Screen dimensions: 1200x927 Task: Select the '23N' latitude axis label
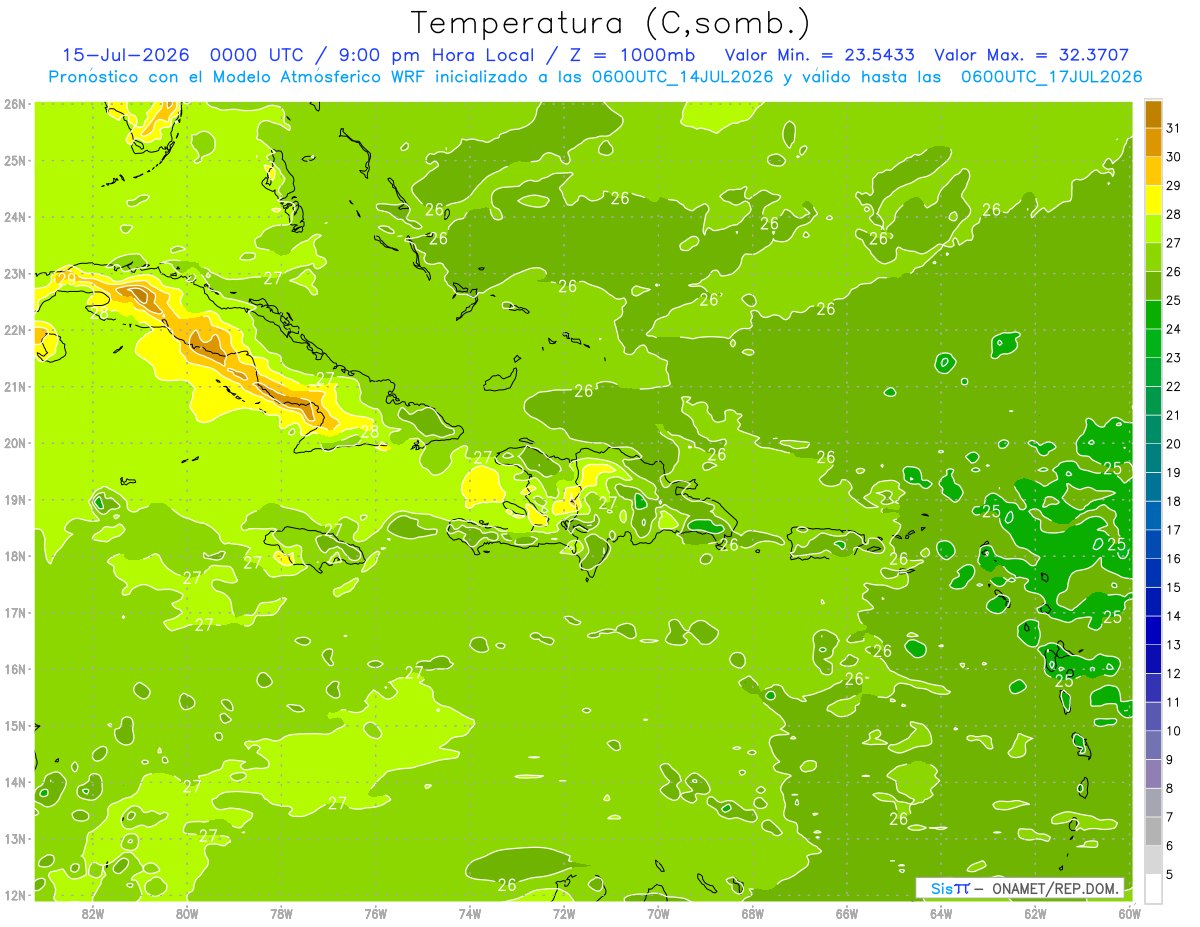15,273
